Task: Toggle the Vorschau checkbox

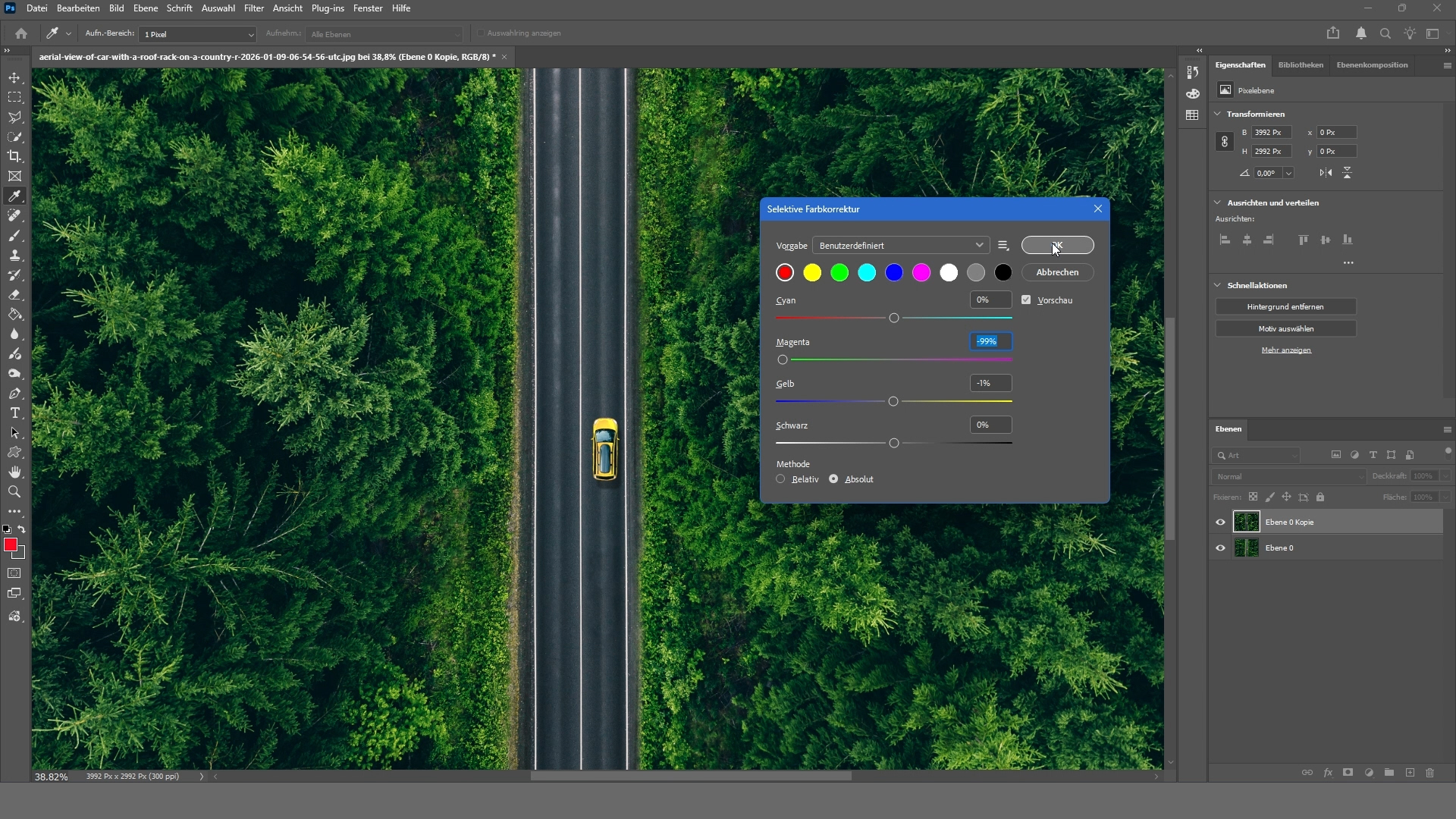Action: point(1026,300)
